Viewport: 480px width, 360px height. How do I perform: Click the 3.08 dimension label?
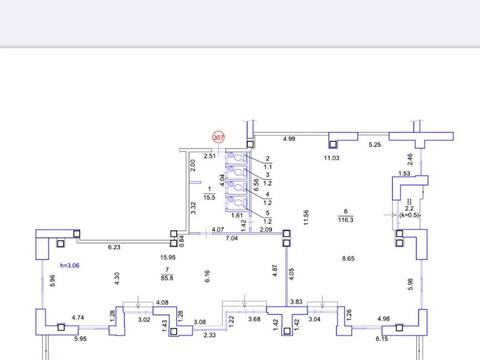coord(200,322)
